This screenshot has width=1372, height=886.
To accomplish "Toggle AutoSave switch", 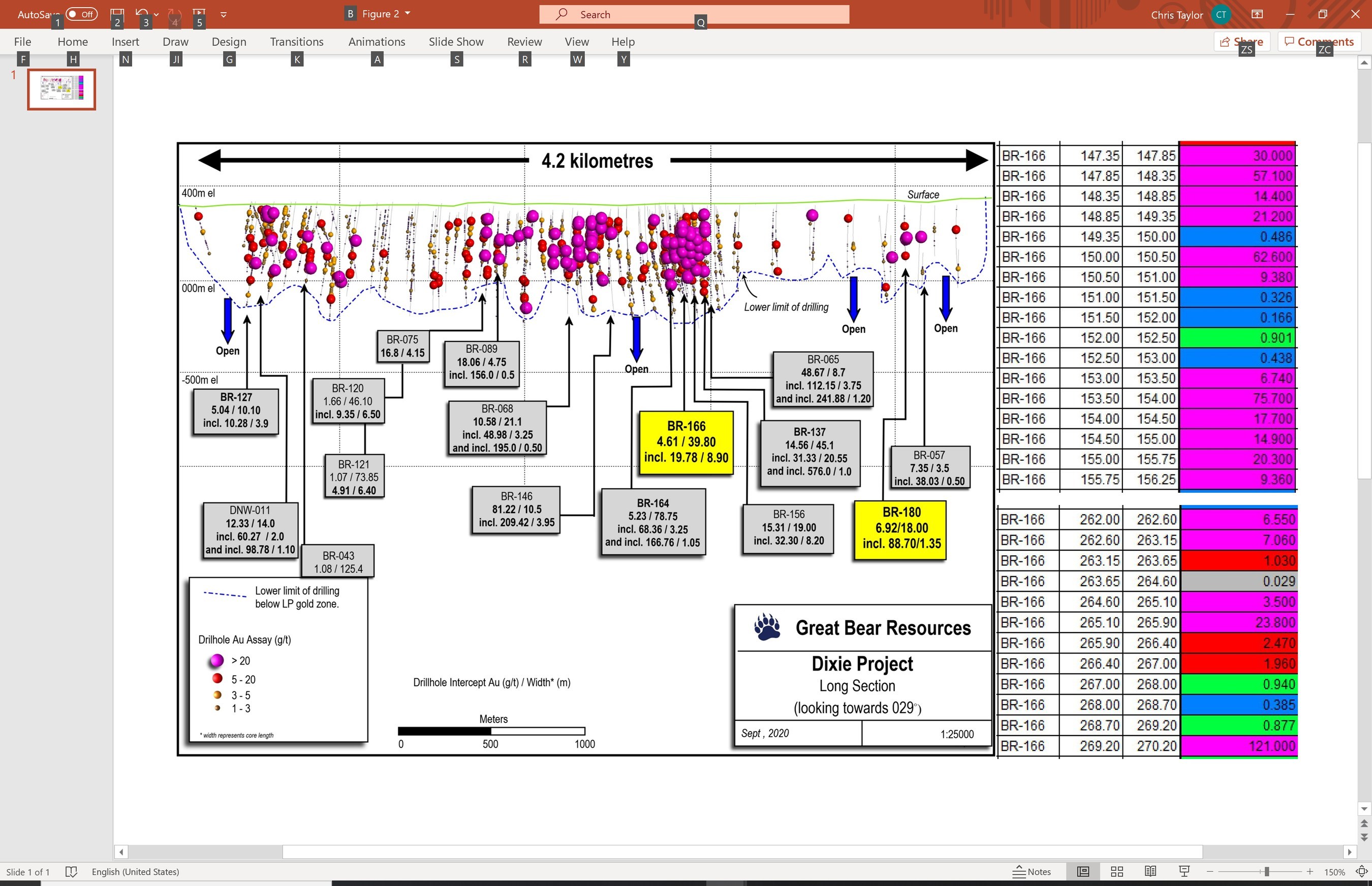I will coord(82,14).
